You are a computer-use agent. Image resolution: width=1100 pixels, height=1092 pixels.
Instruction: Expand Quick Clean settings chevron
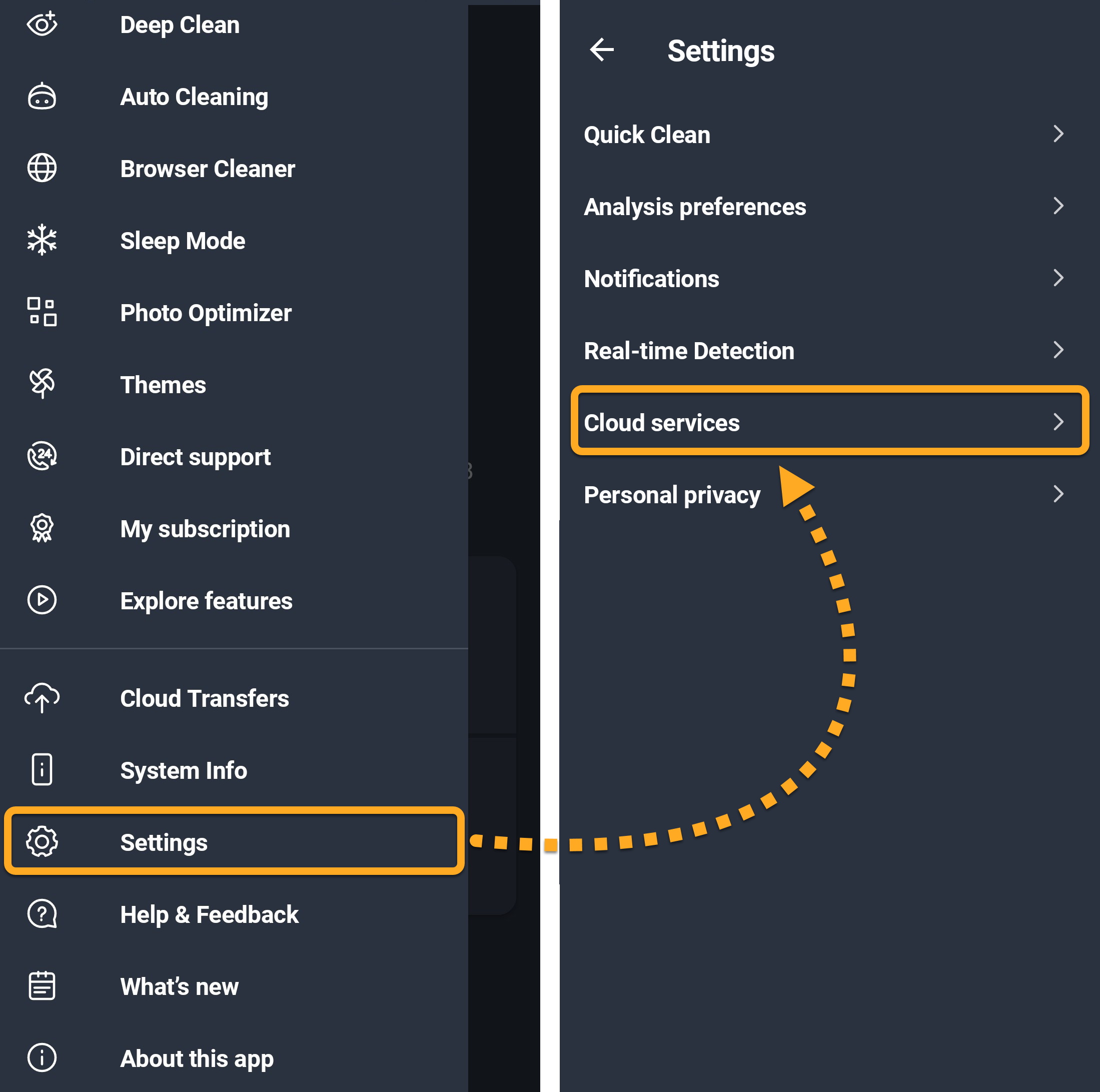coord(1058,135)
